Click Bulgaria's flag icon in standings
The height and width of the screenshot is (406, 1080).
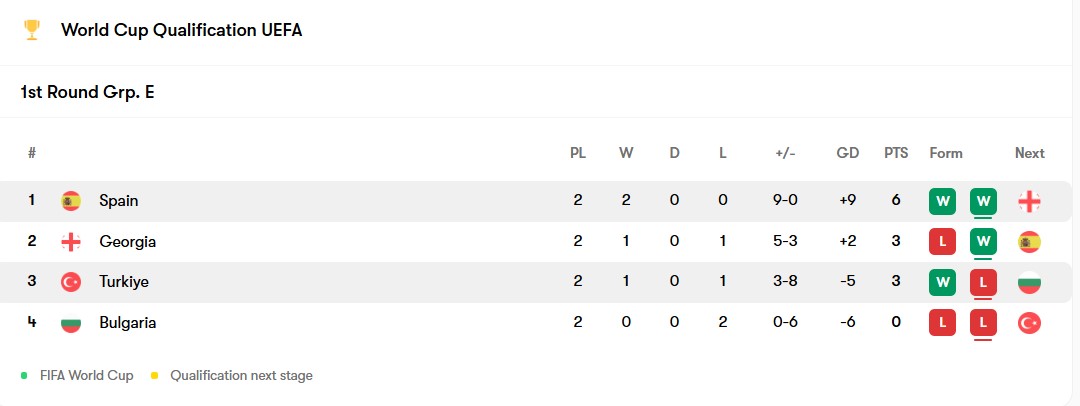pyautogui.click(x=71, y=323)
